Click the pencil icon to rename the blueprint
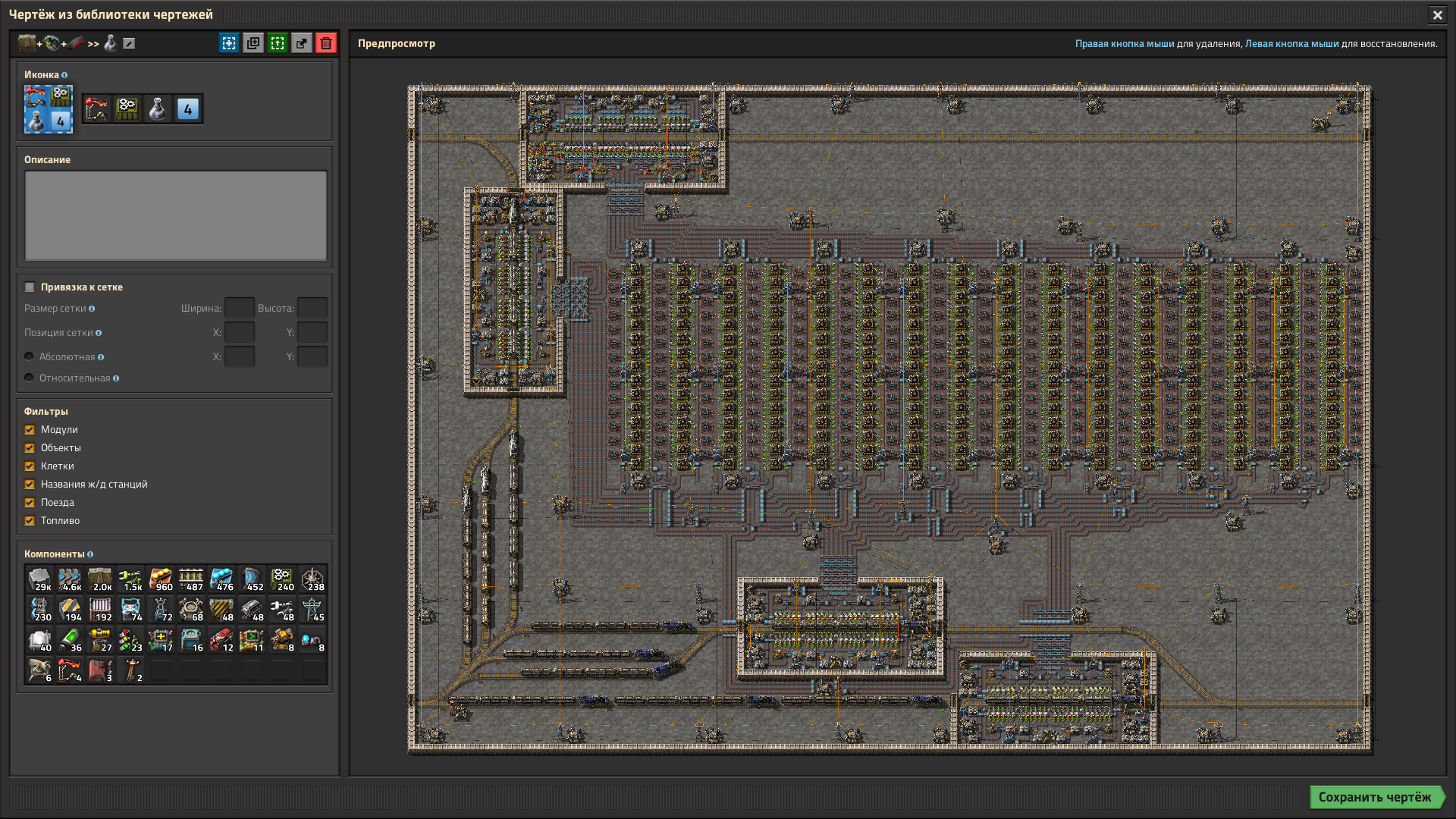Viewport: 1456px width, 819px height. click(x=129, y=43)
